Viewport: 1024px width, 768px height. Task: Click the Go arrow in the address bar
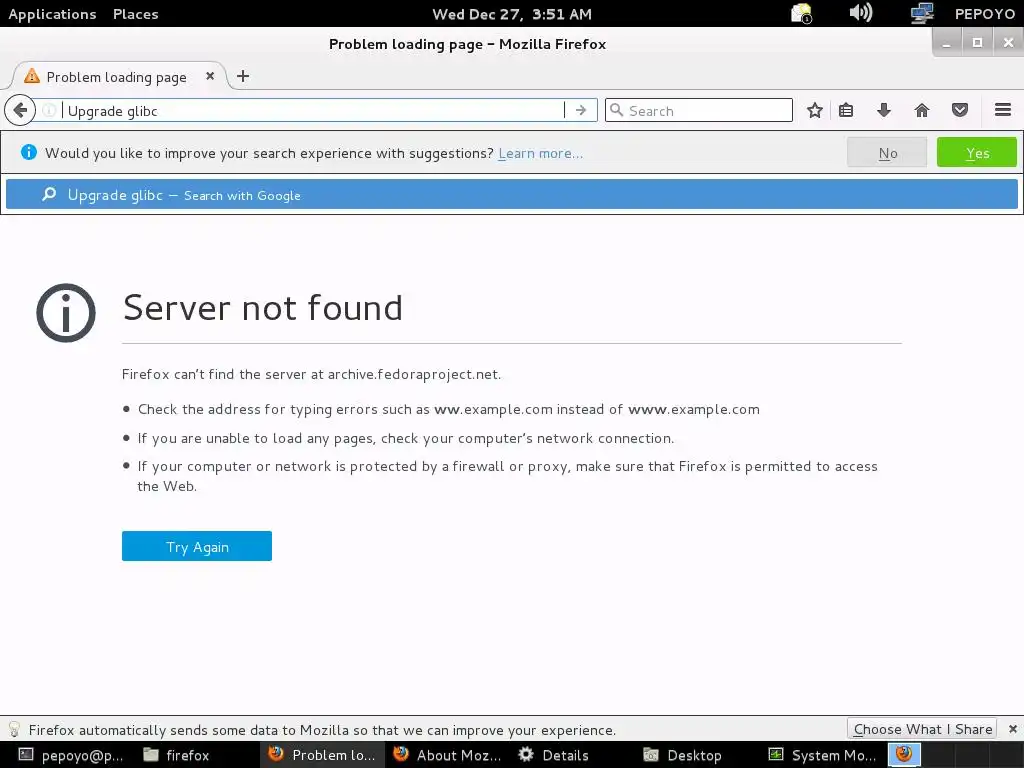pyautogui.click(x=581, y=110)
